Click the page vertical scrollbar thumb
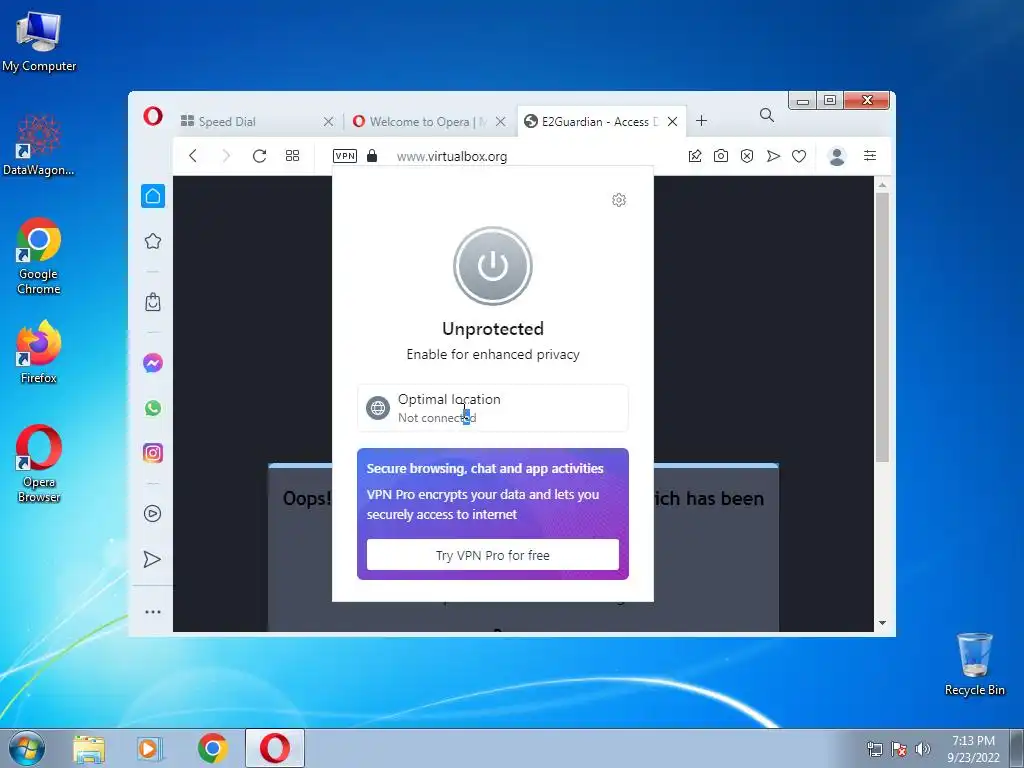The image size is (1024, 768). (882, 327)
